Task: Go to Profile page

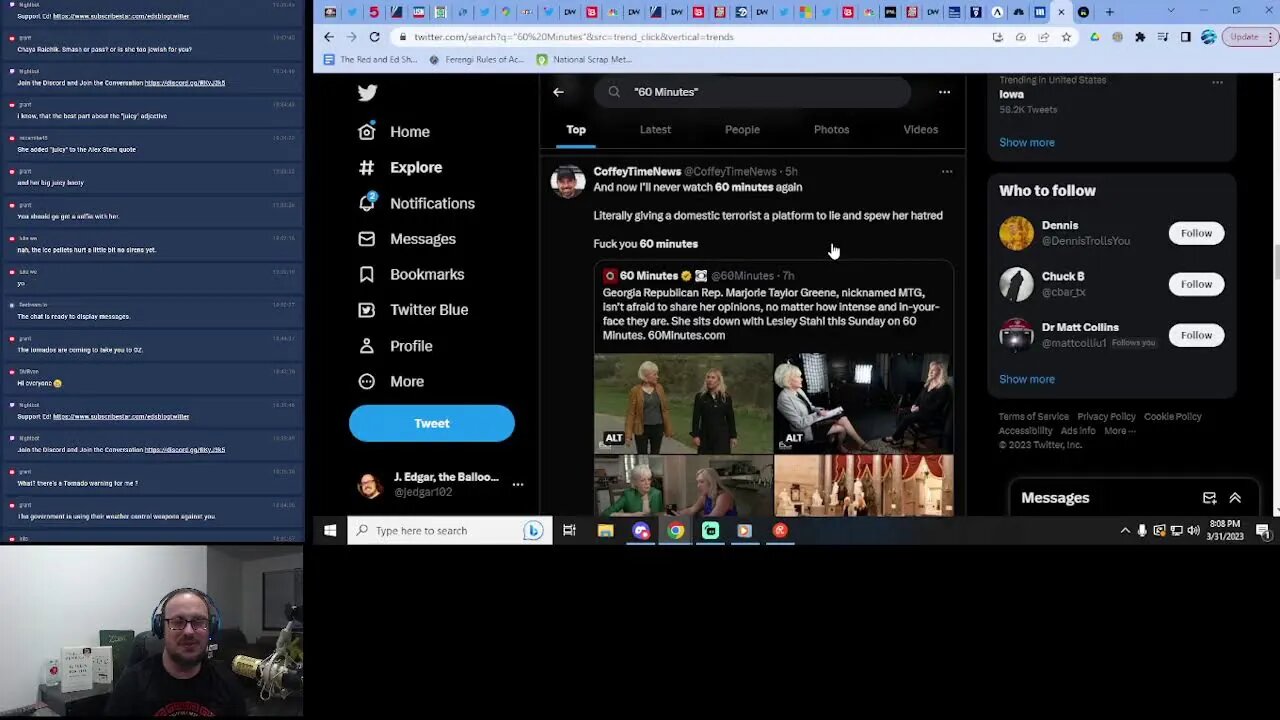Action: pos(395,346)
